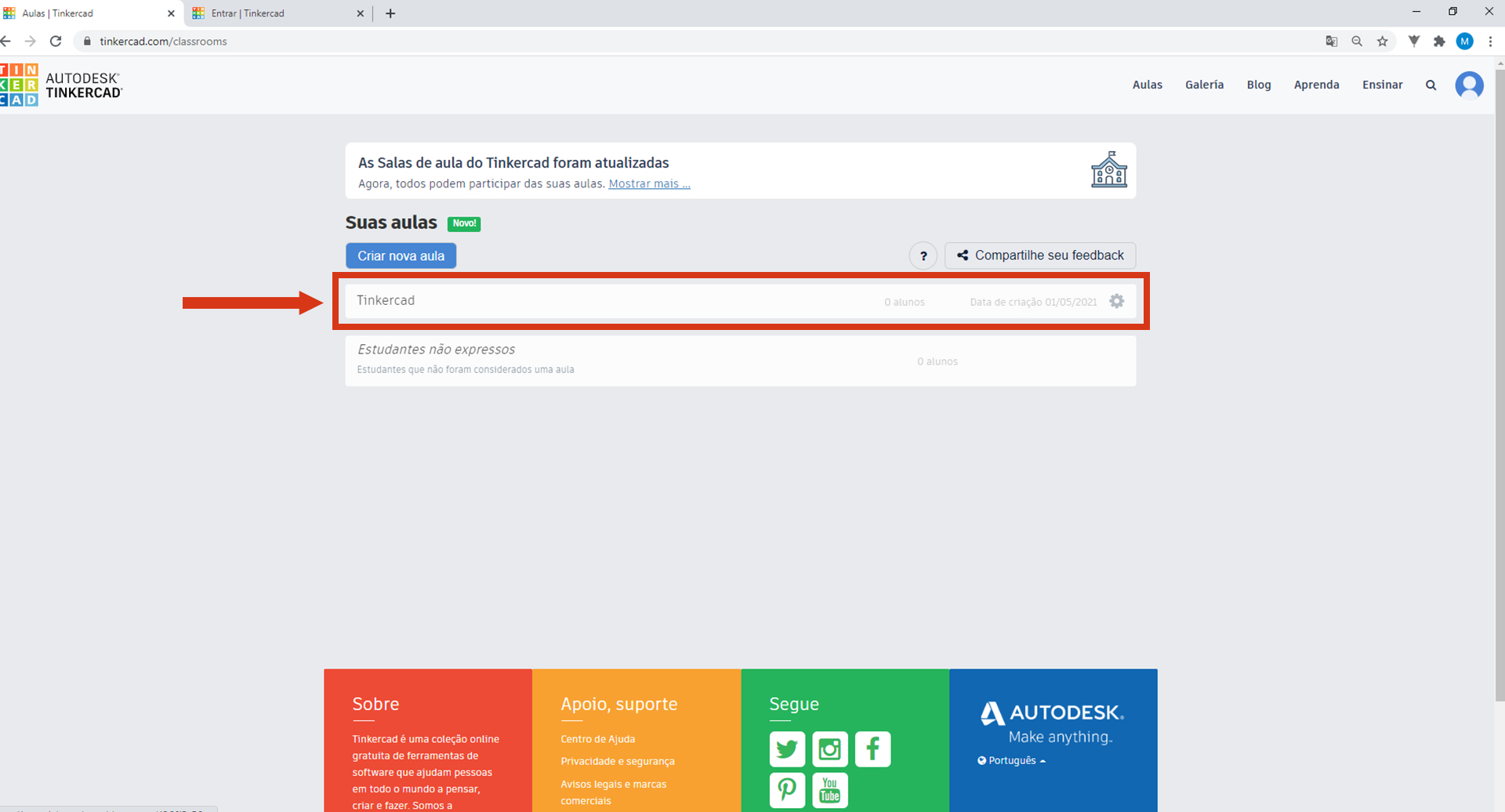
Task: Click the Apoio, suporte footer heading
Action: [618, 704]
